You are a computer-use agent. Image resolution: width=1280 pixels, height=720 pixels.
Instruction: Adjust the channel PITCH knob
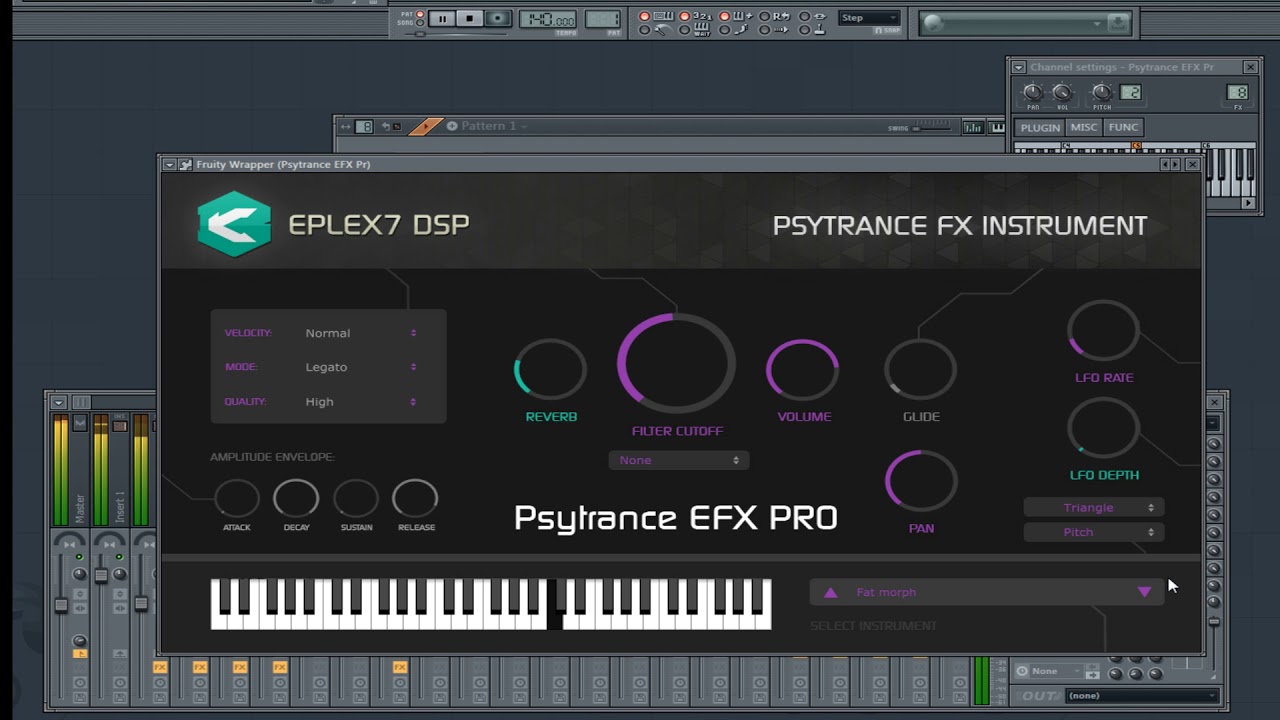click(1101, 93)
